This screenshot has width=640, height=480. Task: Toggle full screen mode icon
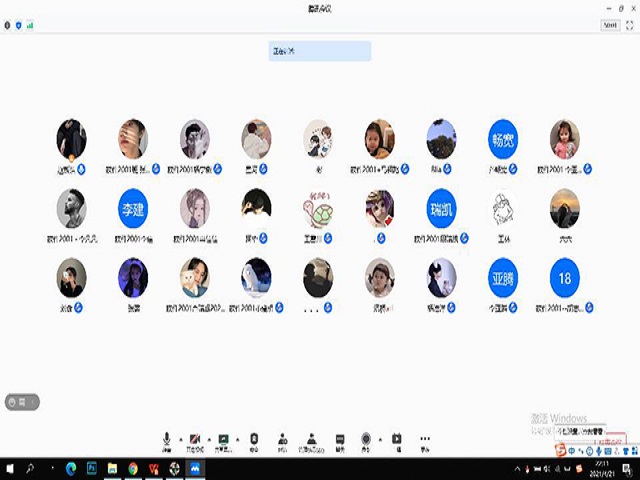pos(630,25)
